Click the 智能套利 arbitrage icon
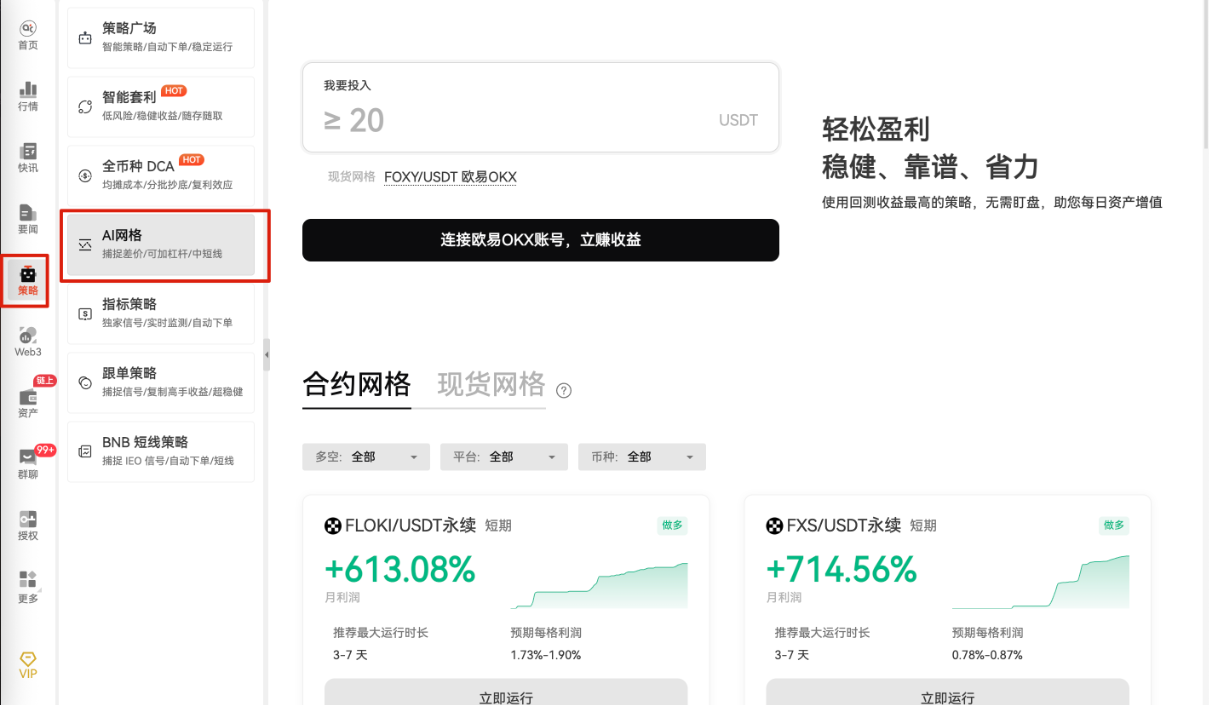The image size is (1209, 705). 85,107
